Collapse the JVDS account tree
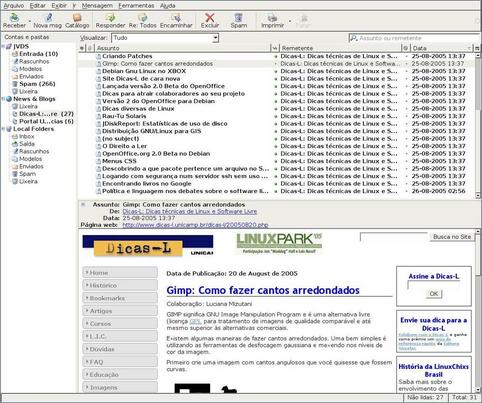 tap(3, 46)
